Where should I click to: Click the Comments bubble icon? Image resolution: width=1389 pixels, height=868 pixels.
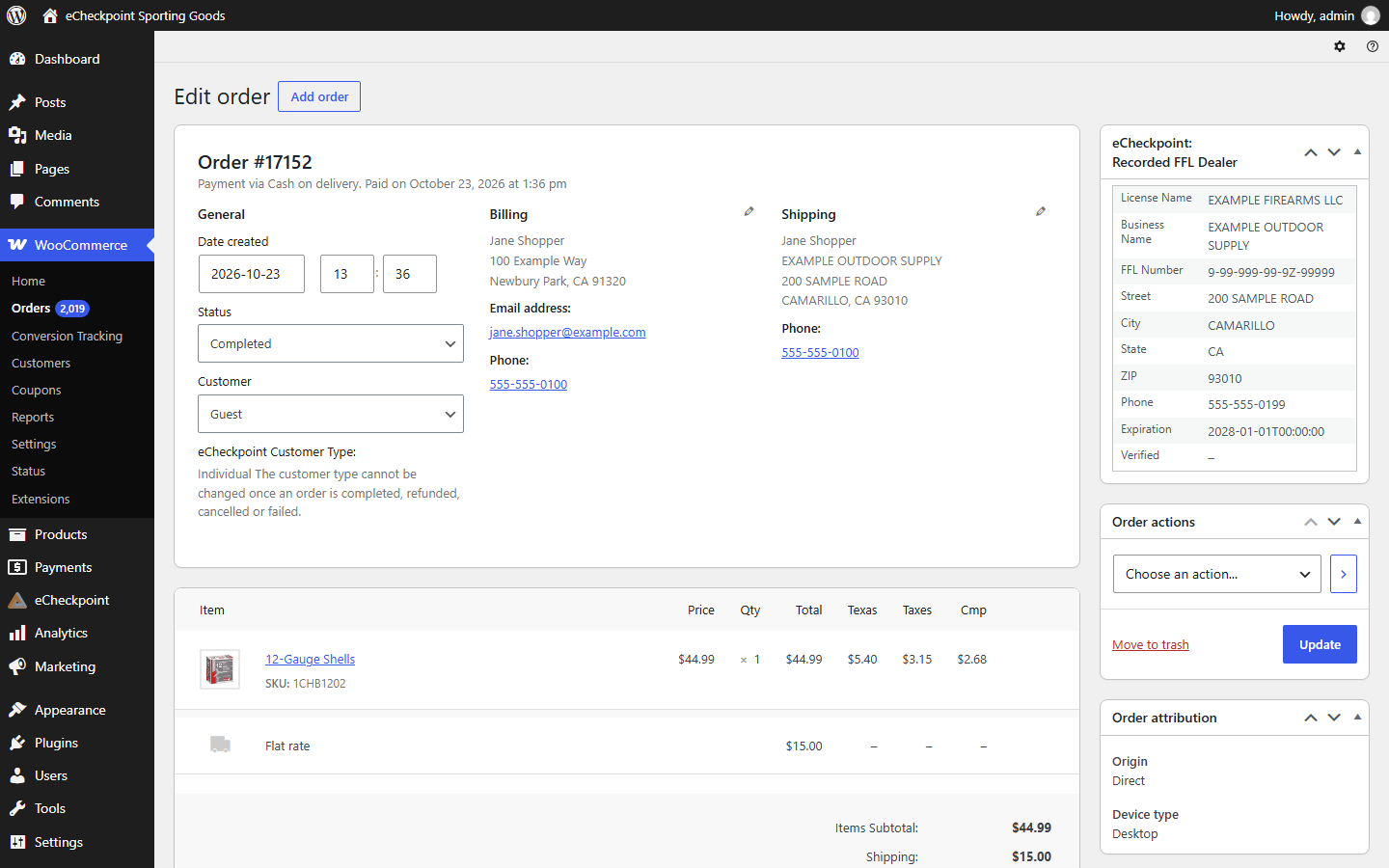point(17,202)
